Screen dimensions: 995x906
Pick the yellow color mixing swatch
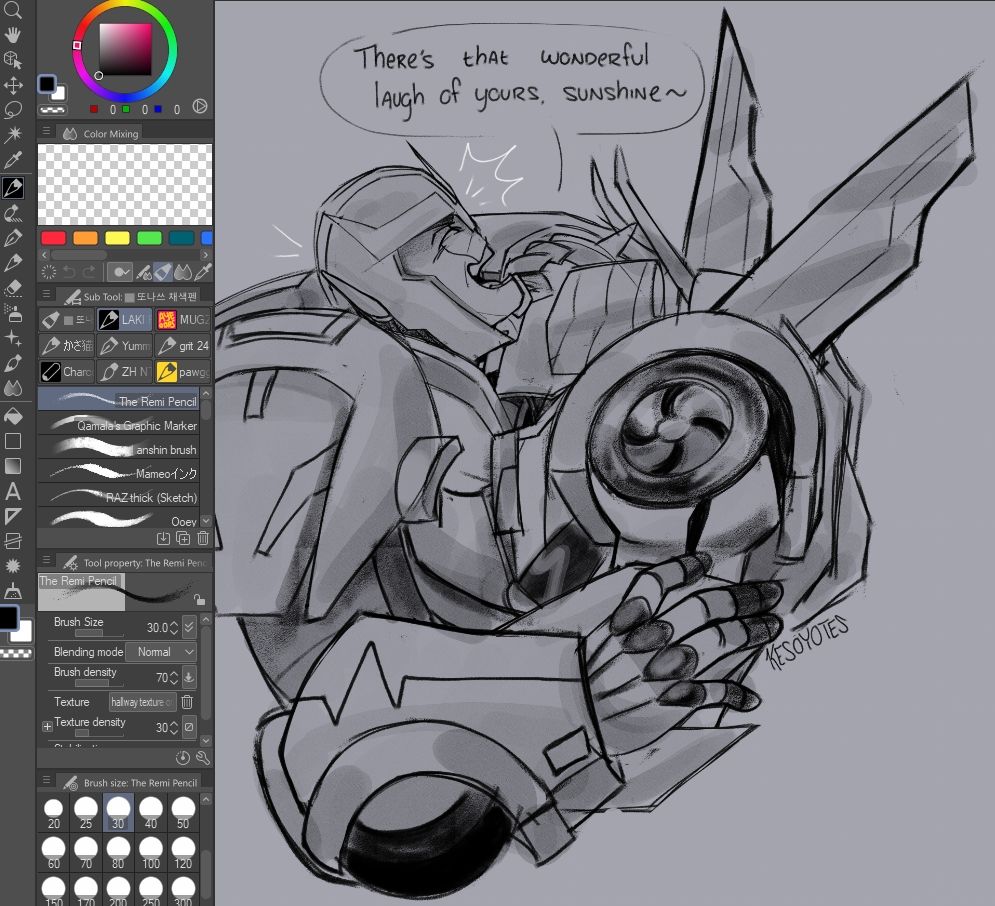[117, 237]
